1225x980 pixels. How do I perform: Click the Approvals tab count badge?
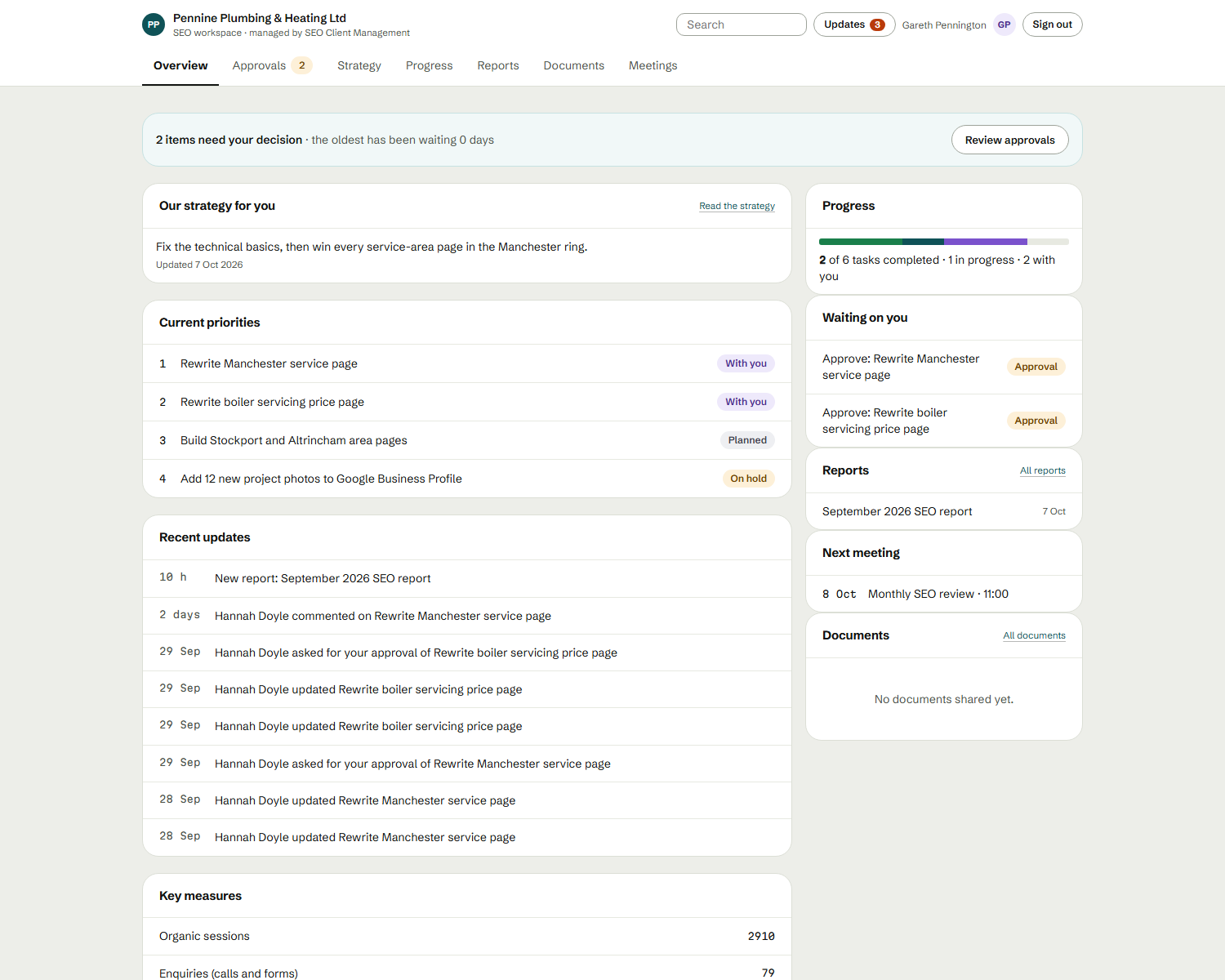click(x=301, y=65)
